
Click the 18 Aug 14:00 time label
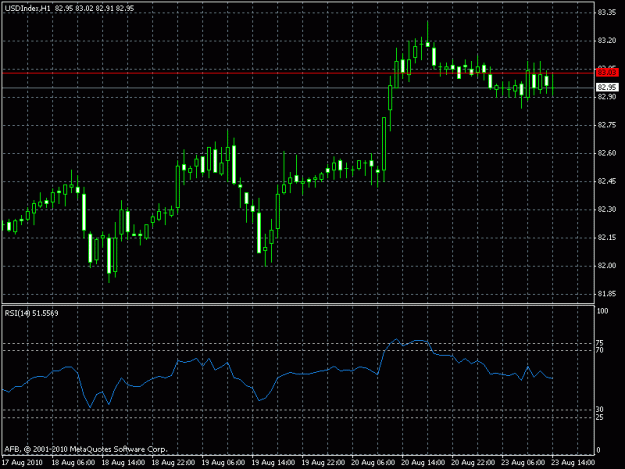point(123,463)
